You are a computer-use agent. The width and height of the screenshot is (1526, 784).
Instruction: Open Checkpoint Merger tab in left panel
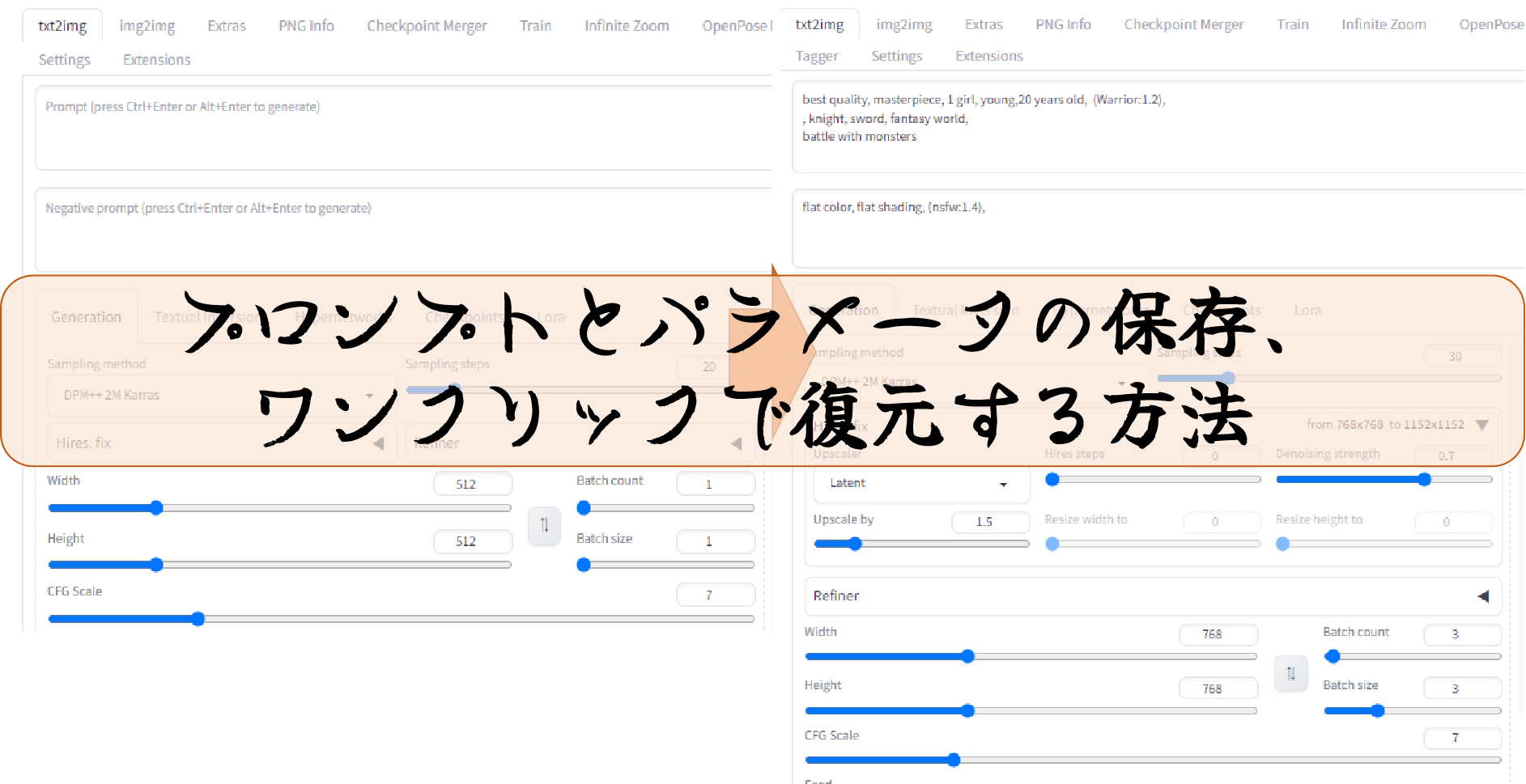tap(427, 26)
